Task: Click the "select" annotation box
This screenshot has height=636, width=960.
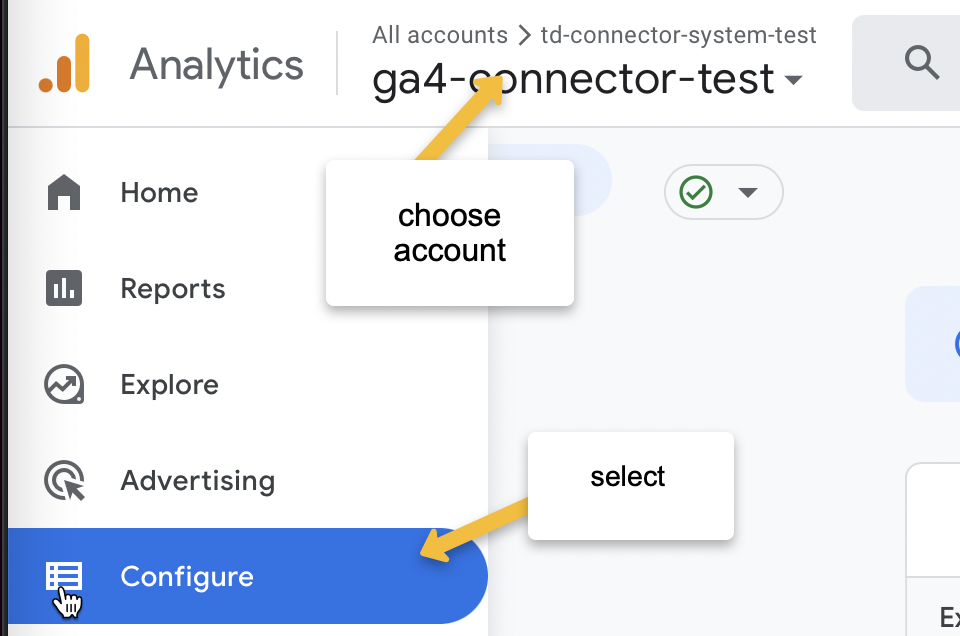Action: click(630, 485)
